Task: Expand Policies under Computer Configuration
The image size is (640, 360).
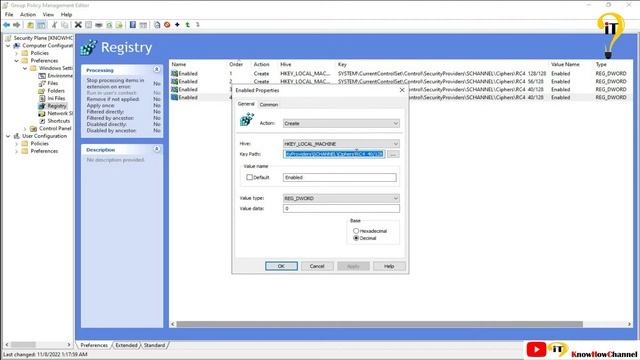Action: click(x=16, y=53)
